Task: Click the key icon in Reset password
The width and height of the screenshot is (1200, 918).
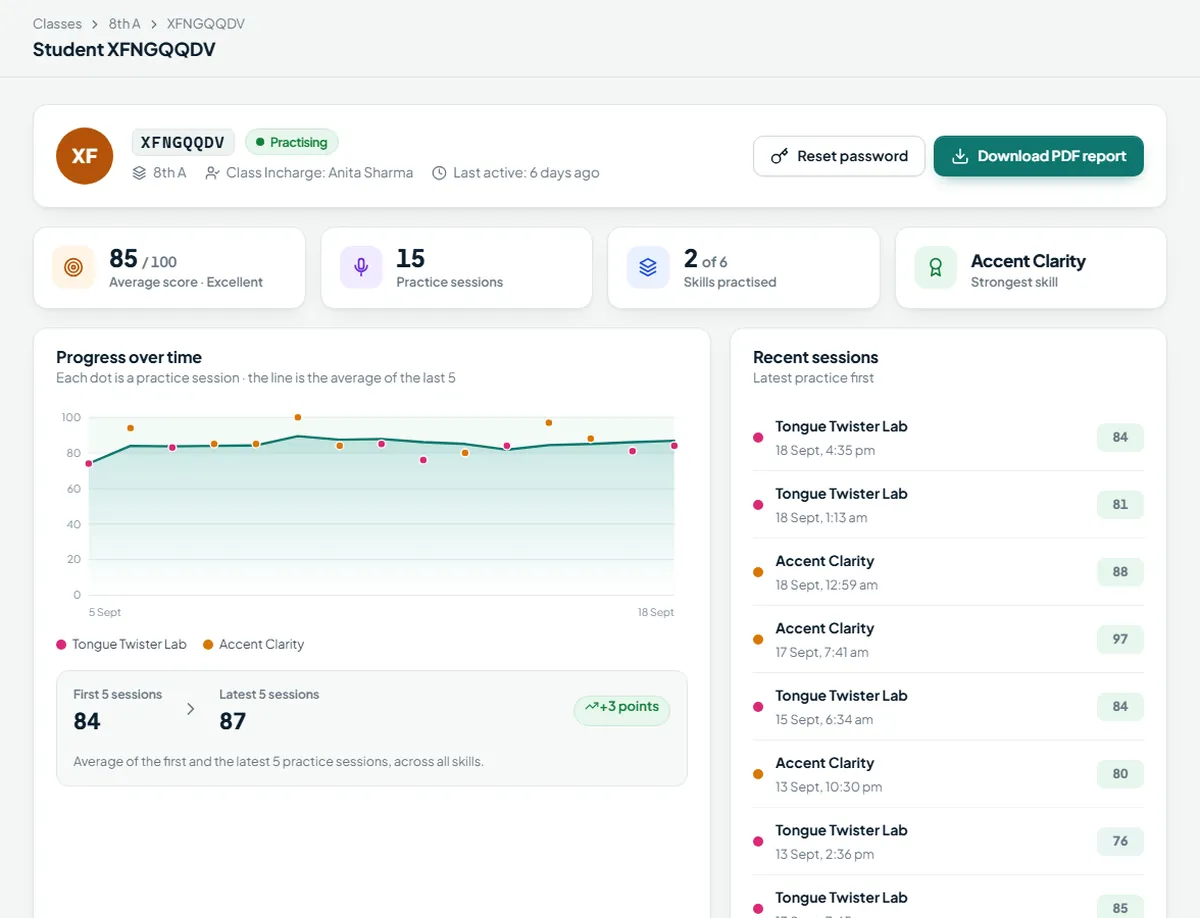Action: click(x=780, y=156)
